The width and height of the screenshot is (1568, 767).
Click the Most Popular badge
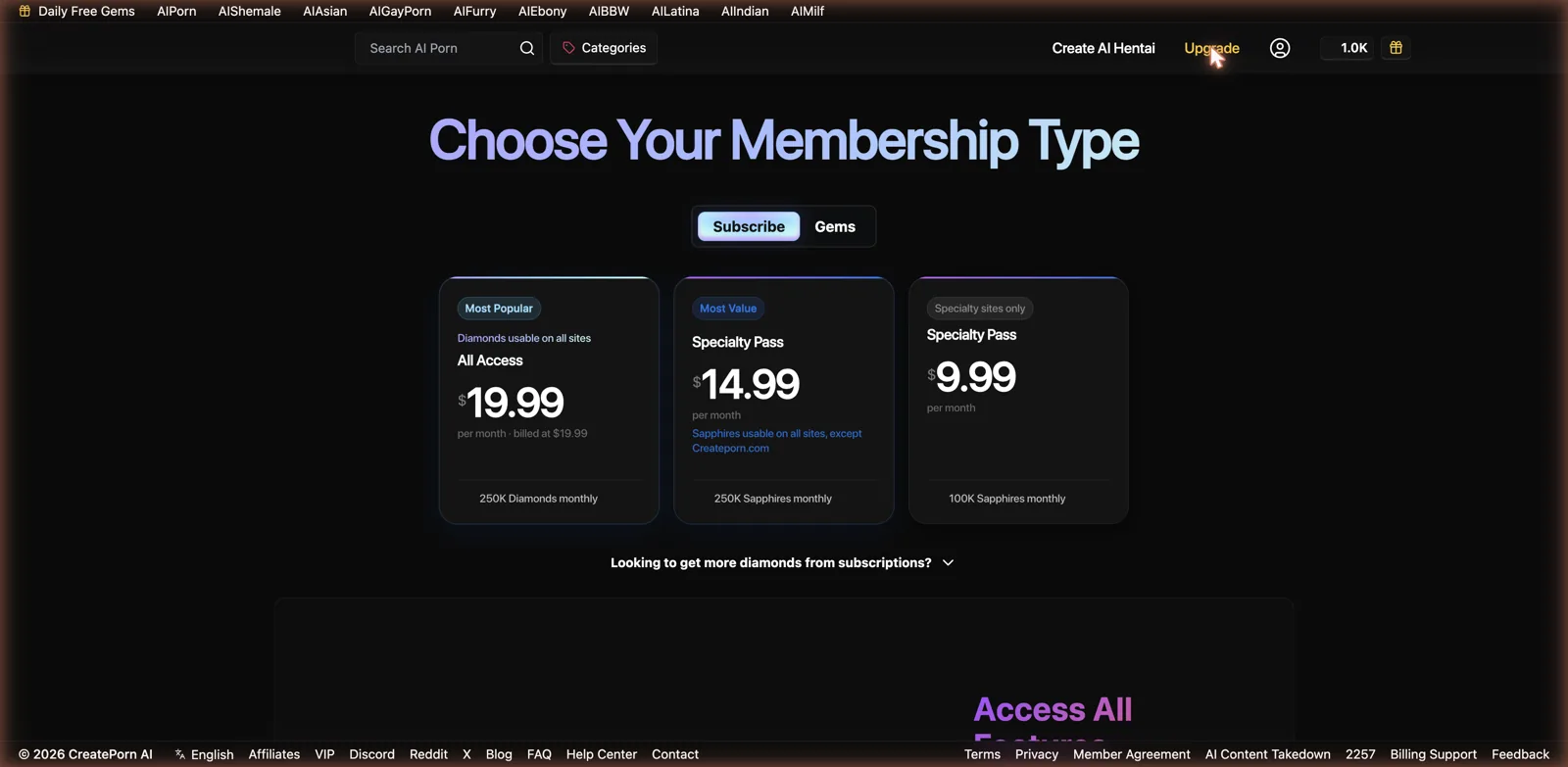coord(499,309)
